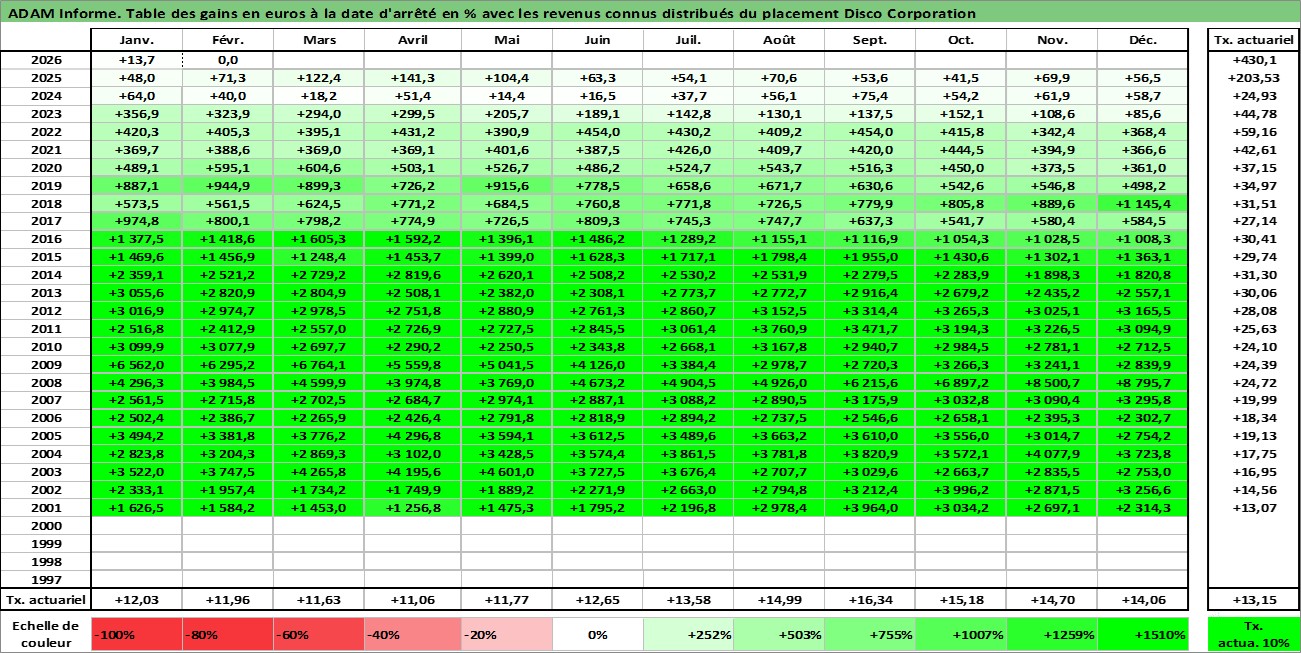Click the +252% light green scale cell
Viewport: 1301px width, 653px height.
point(687,634)
